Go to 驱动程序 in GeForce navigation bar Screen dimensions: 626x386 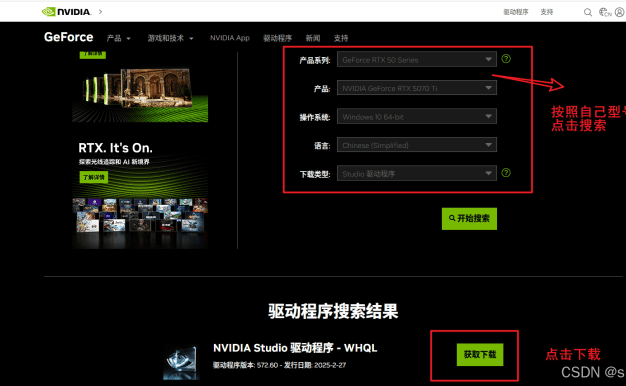(x=277, y=38)
